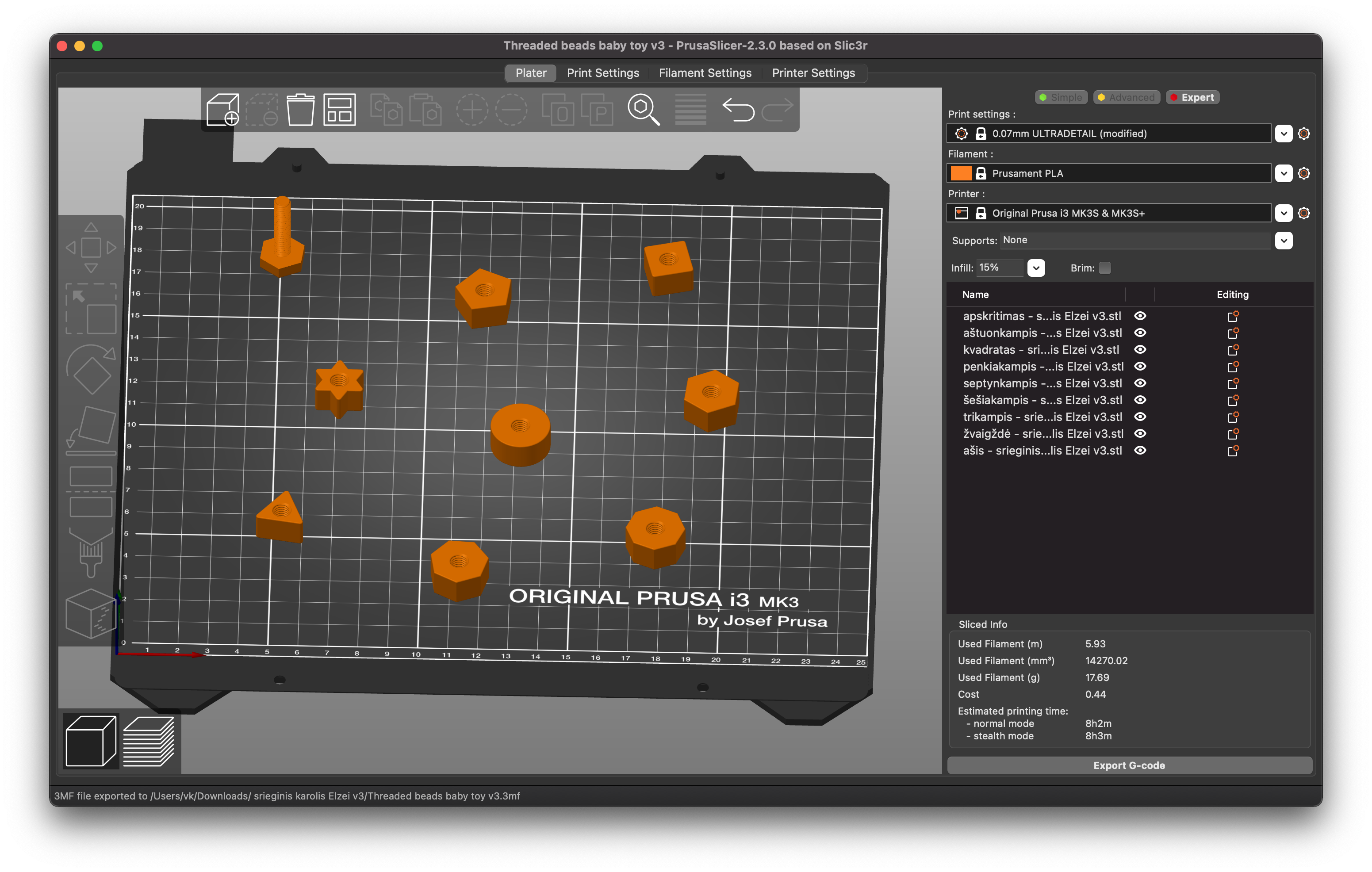
Task: Click the Add object cube icon
Action: pyautogui.click(x=223, y=109)
